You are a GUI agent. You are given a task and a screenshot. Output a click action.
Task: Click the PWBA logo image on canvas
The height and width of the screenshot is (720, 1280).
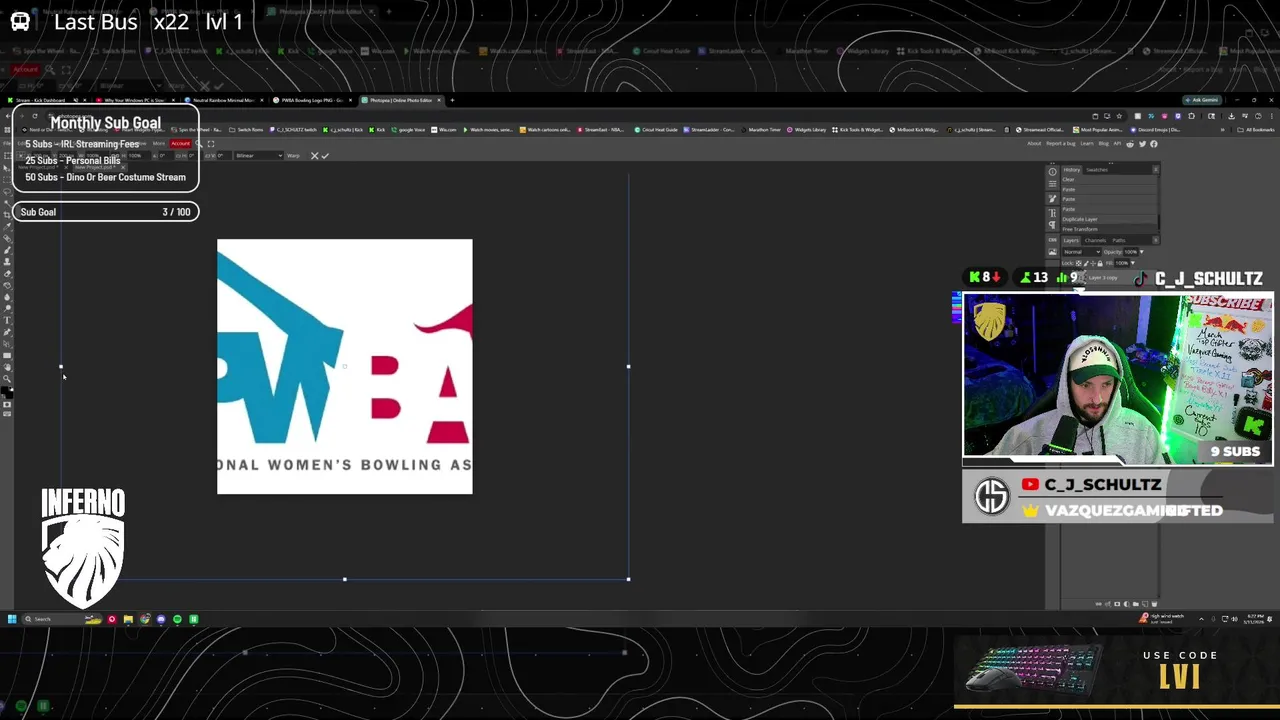point(345,366)
